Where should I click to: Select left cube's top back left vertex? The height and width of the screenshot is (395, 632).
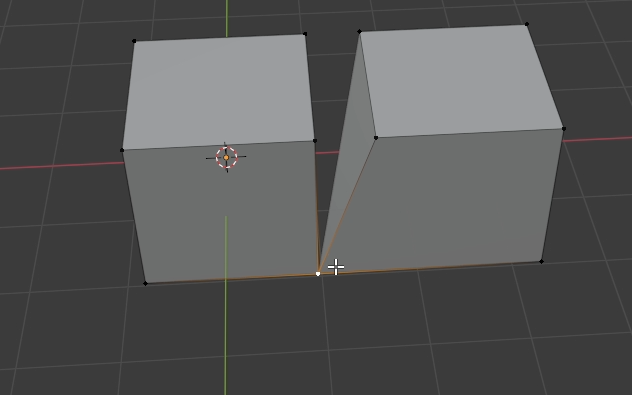click(134, 41)
